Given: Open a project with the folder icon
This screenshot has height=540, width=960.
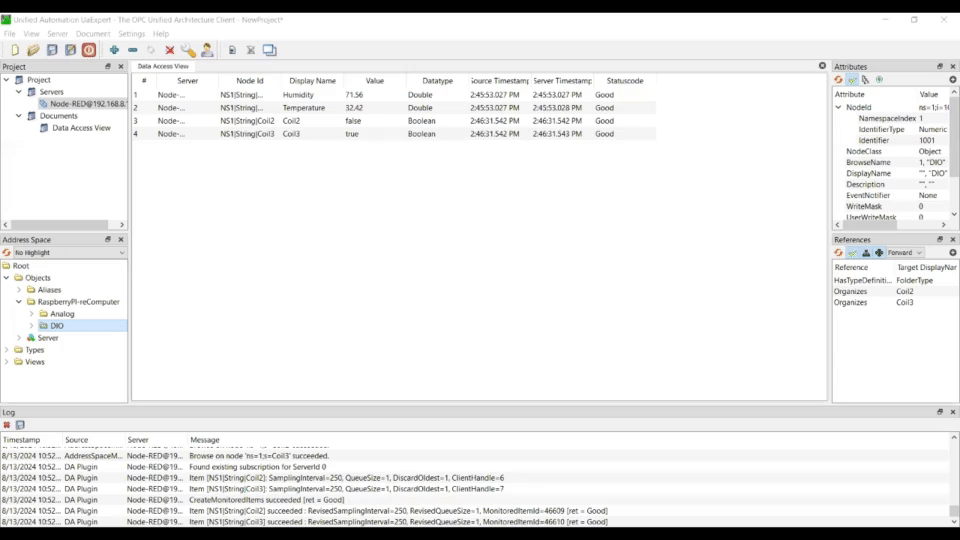Looking at the screenshot, I should click(33, 50).
